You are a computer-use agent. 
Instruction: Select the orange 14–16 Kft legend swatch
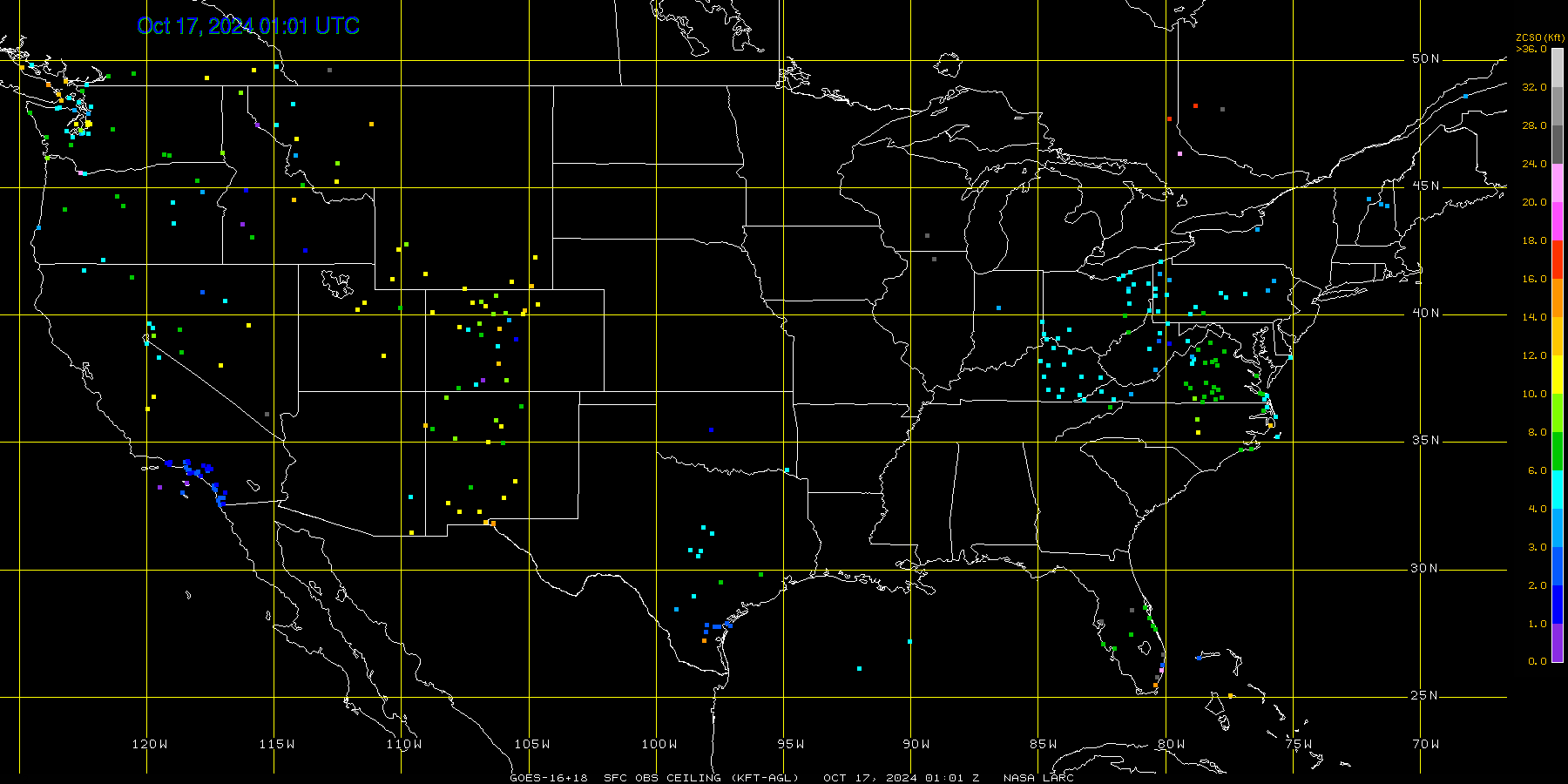(x=1558, y=298)
